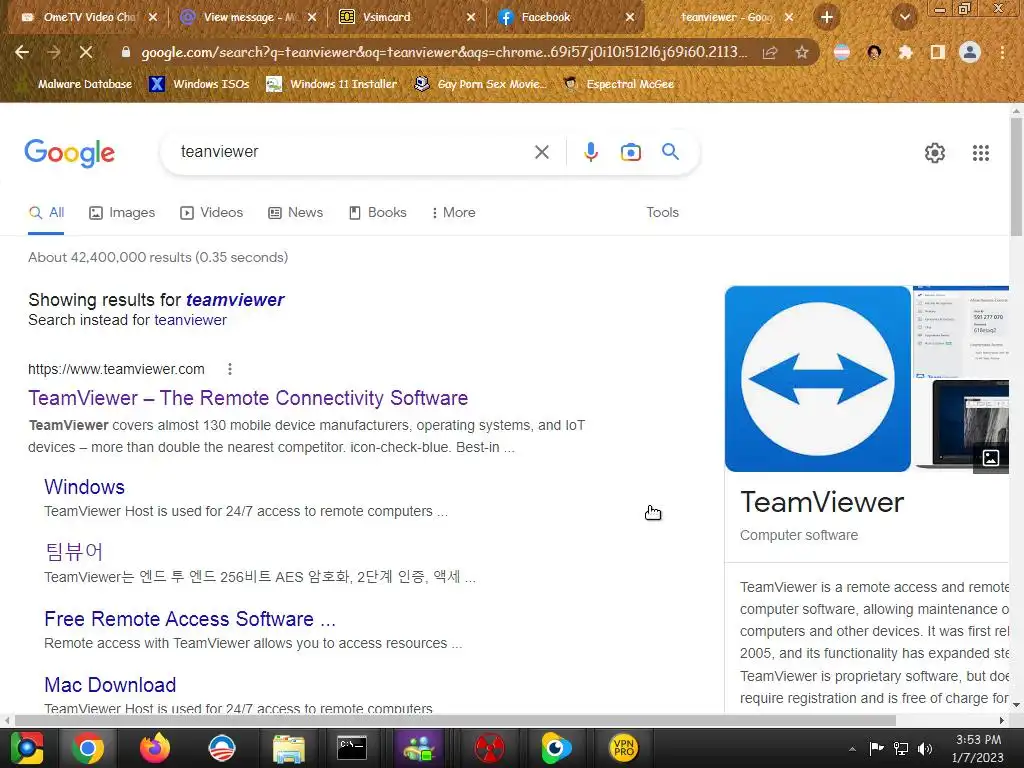Launch Firefox from the taskbar
1024x768 pixels.
click(155, 748)
